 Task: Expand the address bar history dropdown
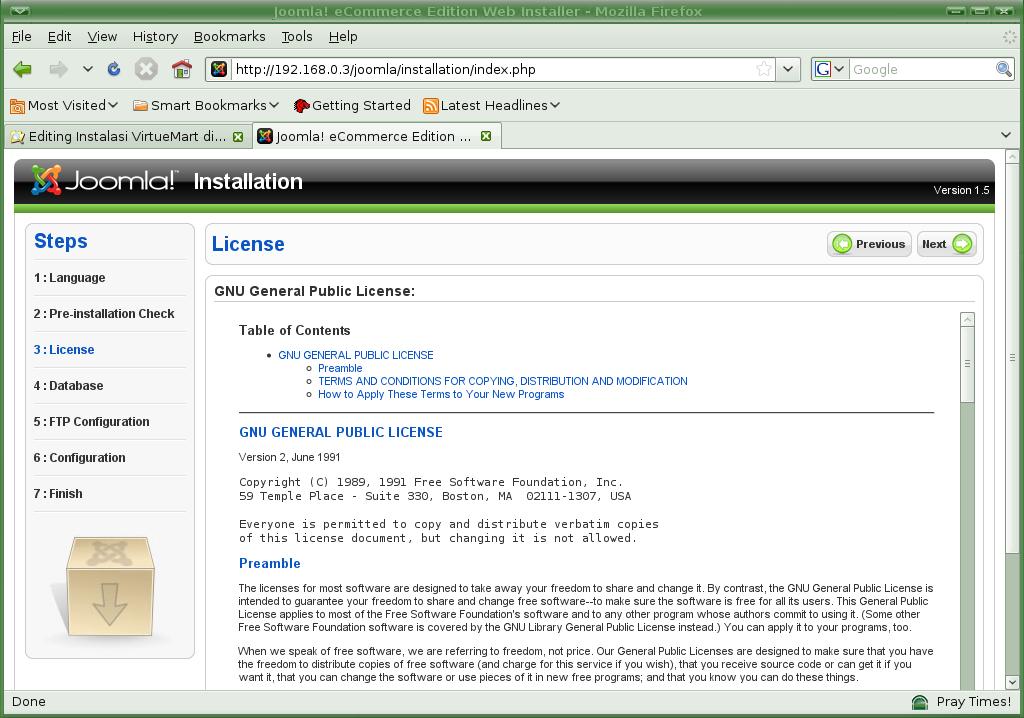pyautogui.click(x=788, y=69)
